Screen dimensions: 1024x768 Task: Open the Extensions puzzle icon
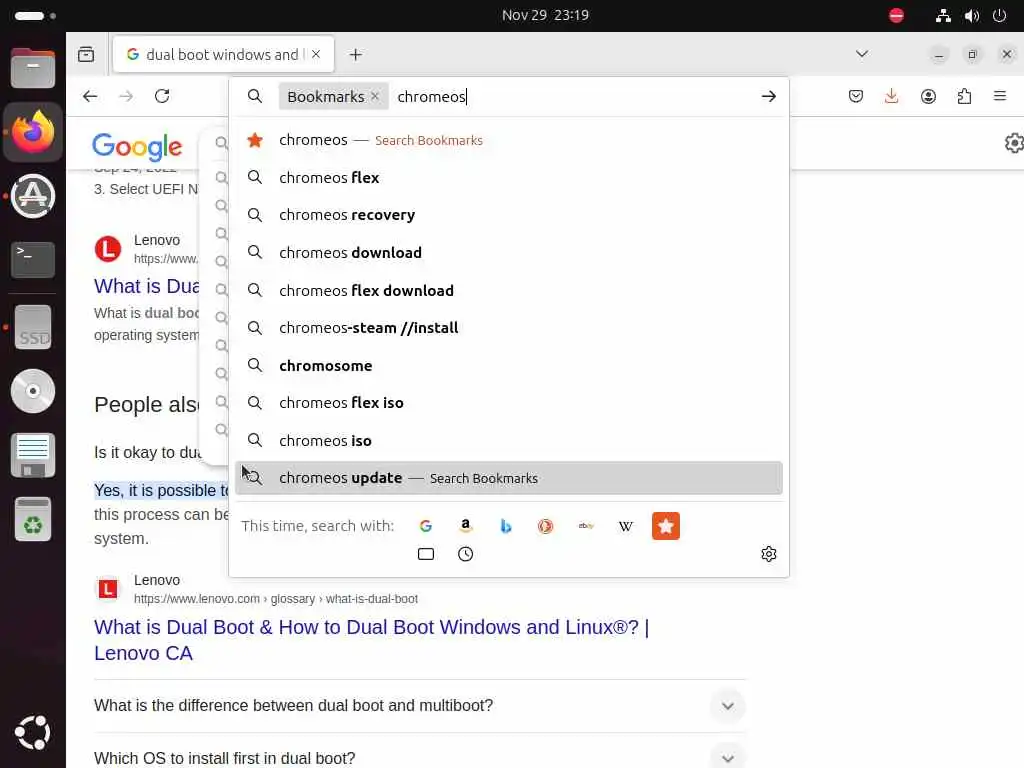point(964,97)
